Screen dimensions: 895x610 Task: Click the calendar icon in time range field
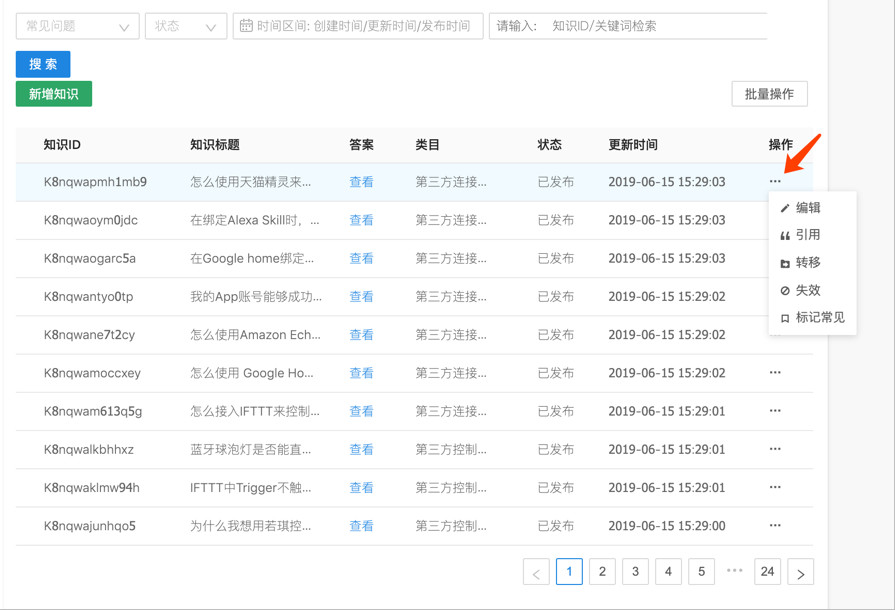(x=246, y=26)
